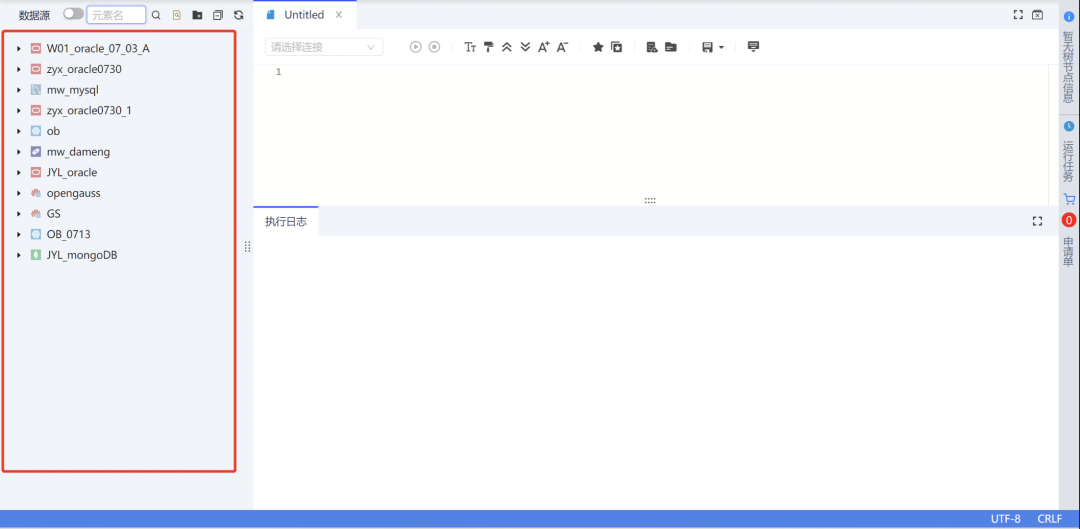Expand the mw_mysql tree node arrow
The height and width of the screenshot is (529, 1080).
(x=19, y=90)
